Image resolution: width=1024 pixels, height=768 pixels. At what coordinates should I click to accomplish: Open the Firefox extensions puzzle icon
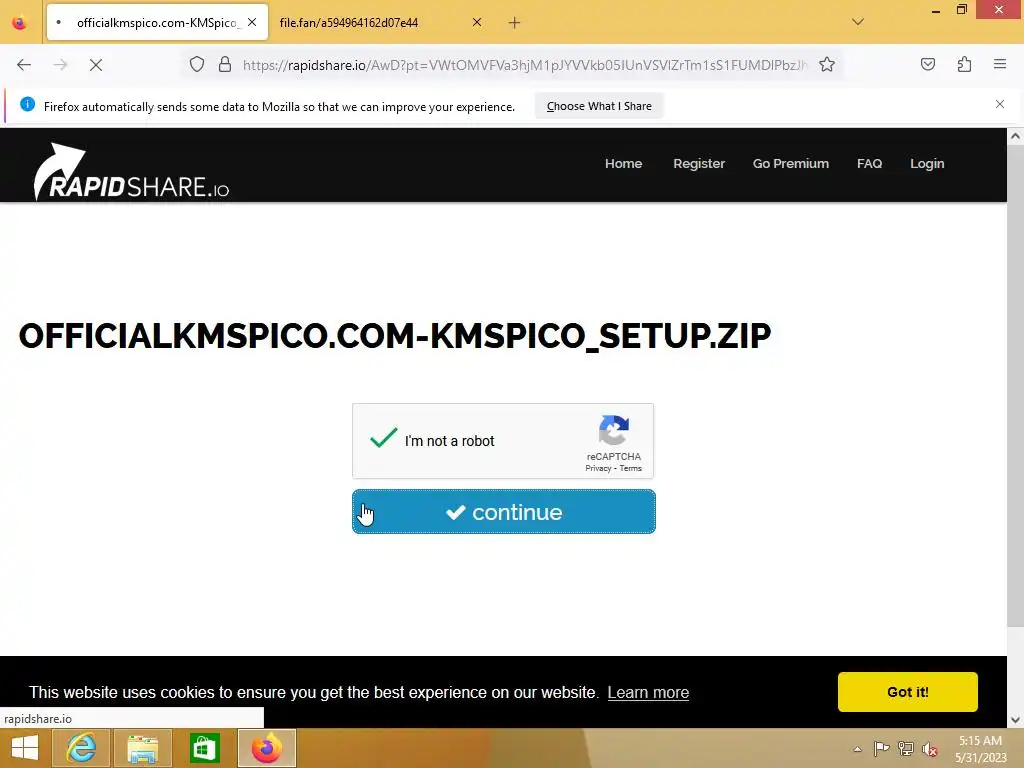click(x=964, y=65)
